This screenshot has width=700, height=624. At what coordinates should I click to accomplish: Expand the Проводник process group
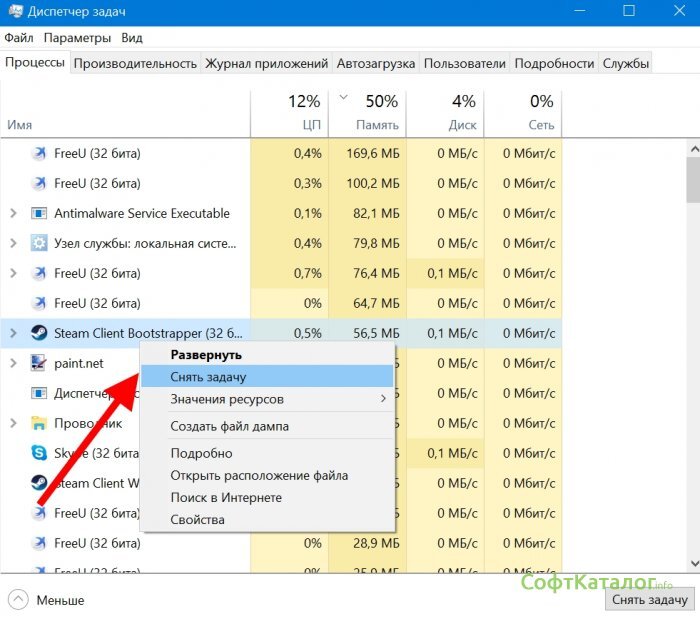13,423
